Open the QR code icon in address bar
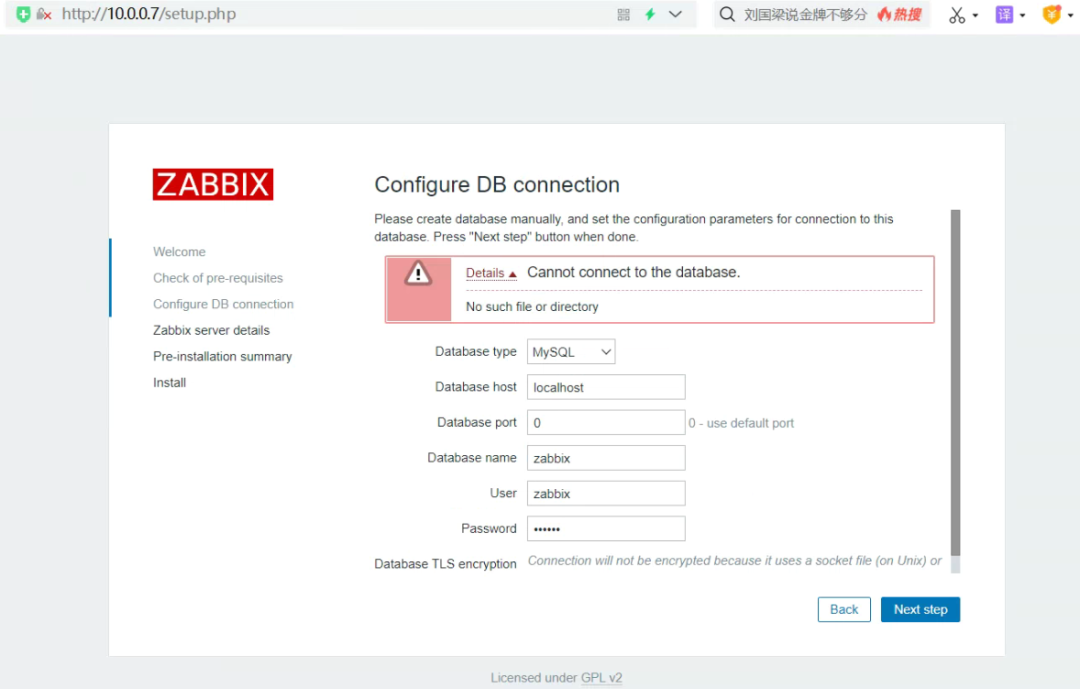This screenshot has width=1080, height=689. click(x=624, y=15)
